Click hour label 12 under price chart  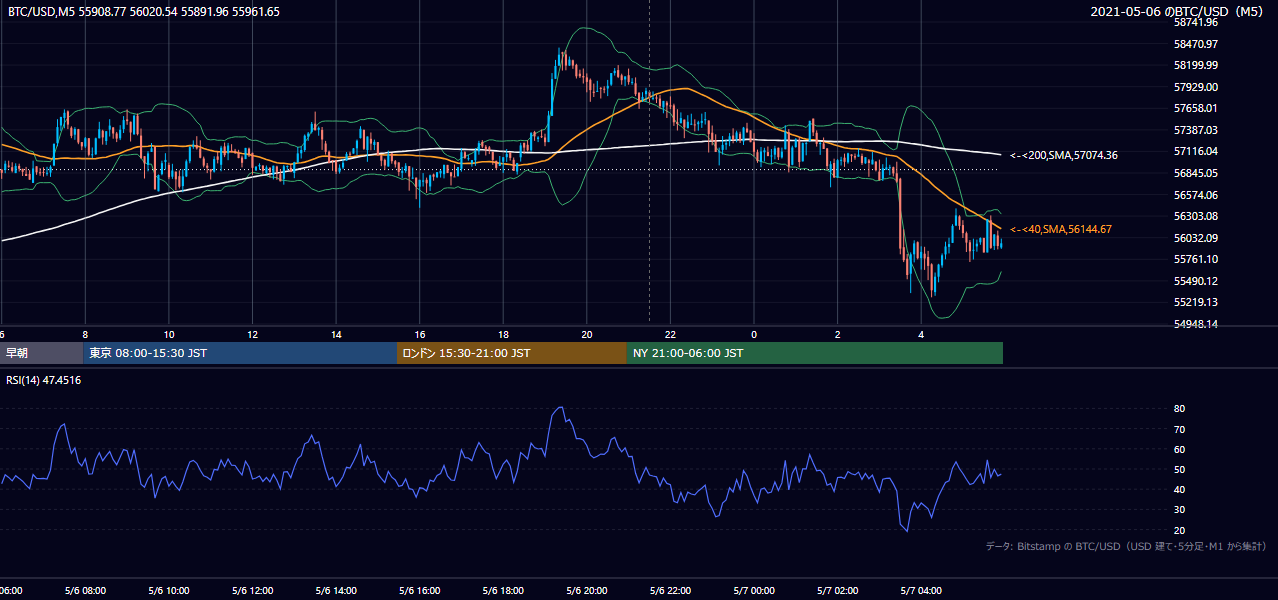tap(253, 334)
